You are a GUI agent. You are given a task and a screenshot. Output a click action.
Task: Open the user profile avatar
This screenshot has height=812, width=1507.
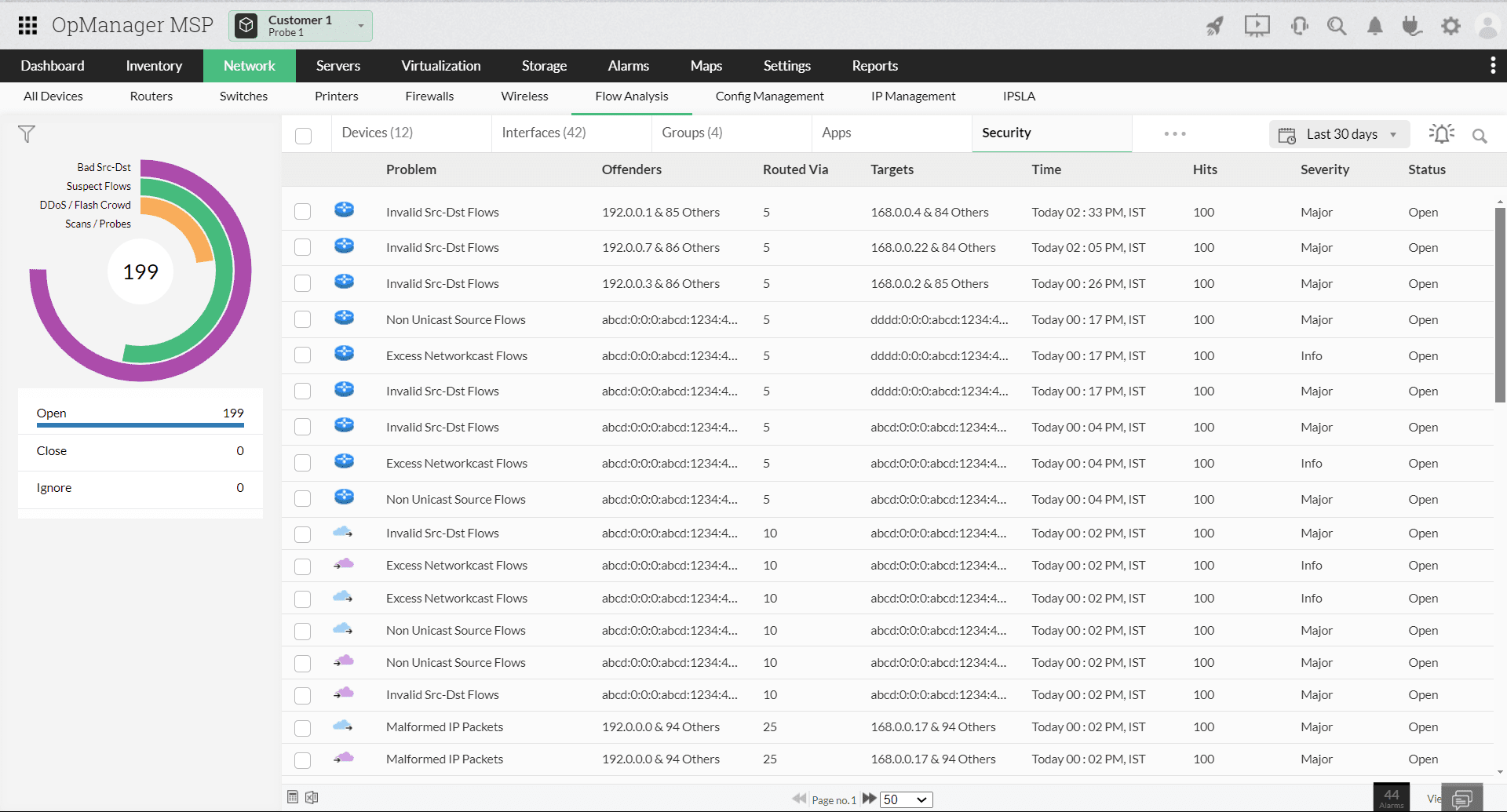pos(1487,26)
